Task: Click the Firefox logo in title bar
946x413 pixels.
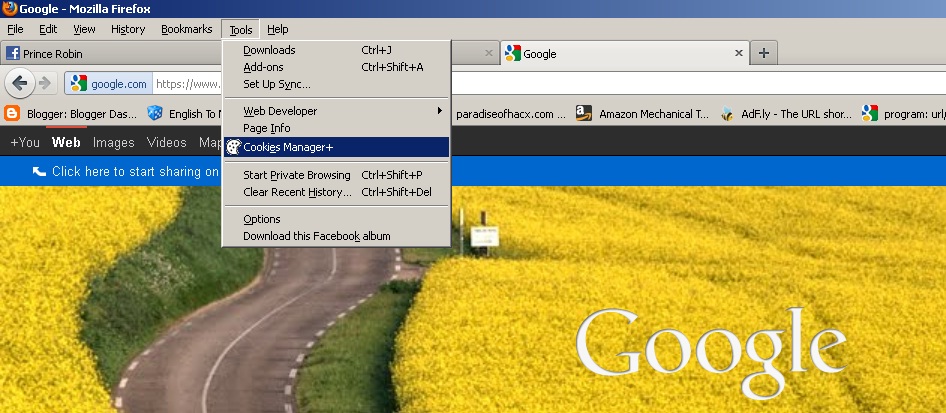Action: tap(9, 8)
